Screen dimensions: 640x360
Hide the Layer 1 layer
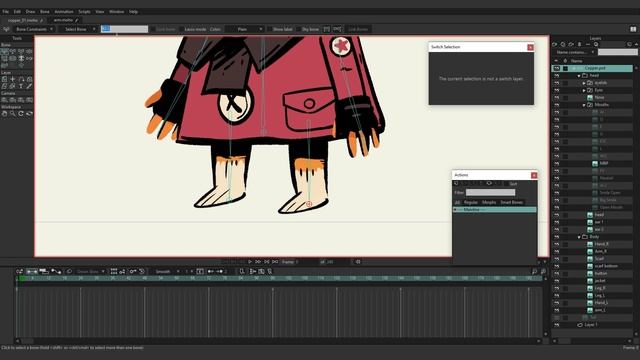coord(556,325)
